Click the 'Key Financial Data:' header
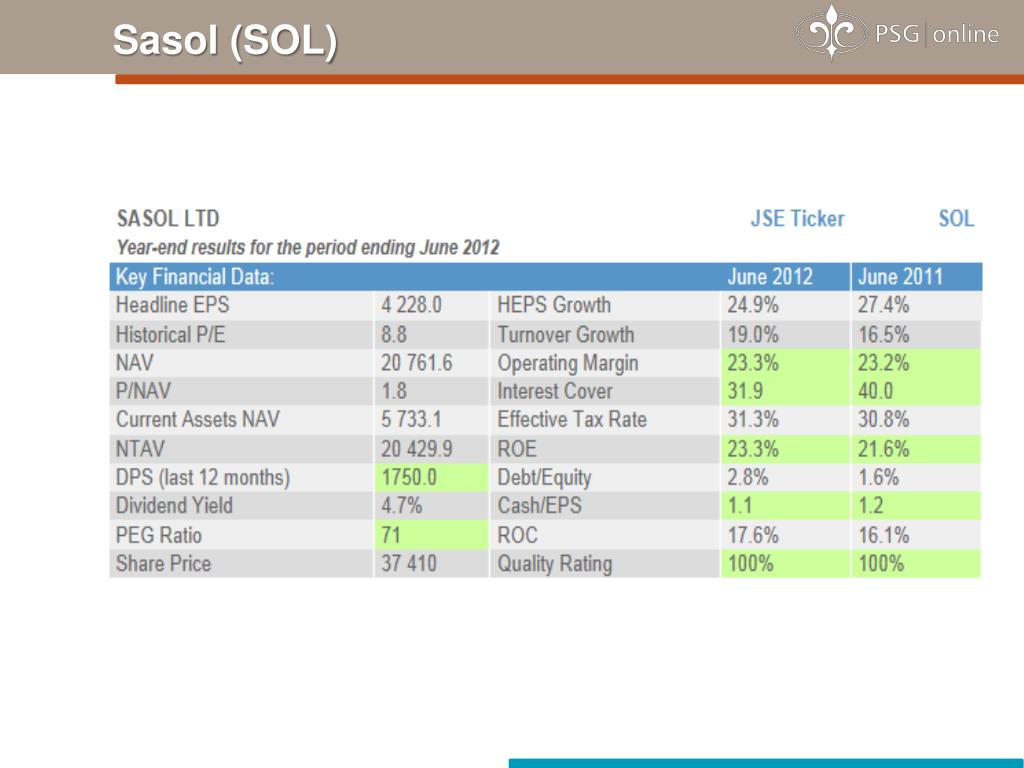 (x=195, y=277)
